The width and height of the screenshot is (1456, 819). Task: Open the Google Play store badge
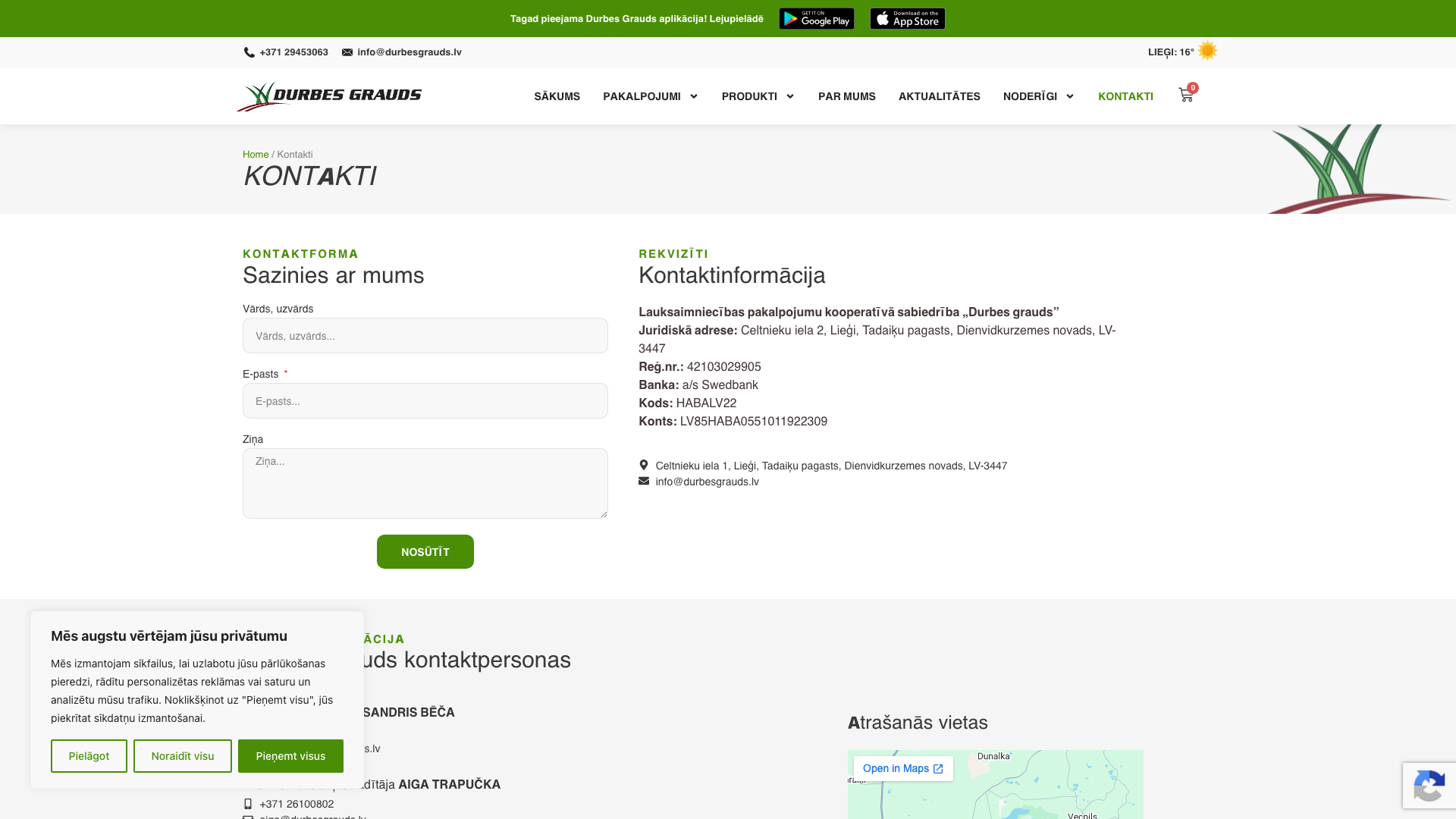[x=816, y=19]
